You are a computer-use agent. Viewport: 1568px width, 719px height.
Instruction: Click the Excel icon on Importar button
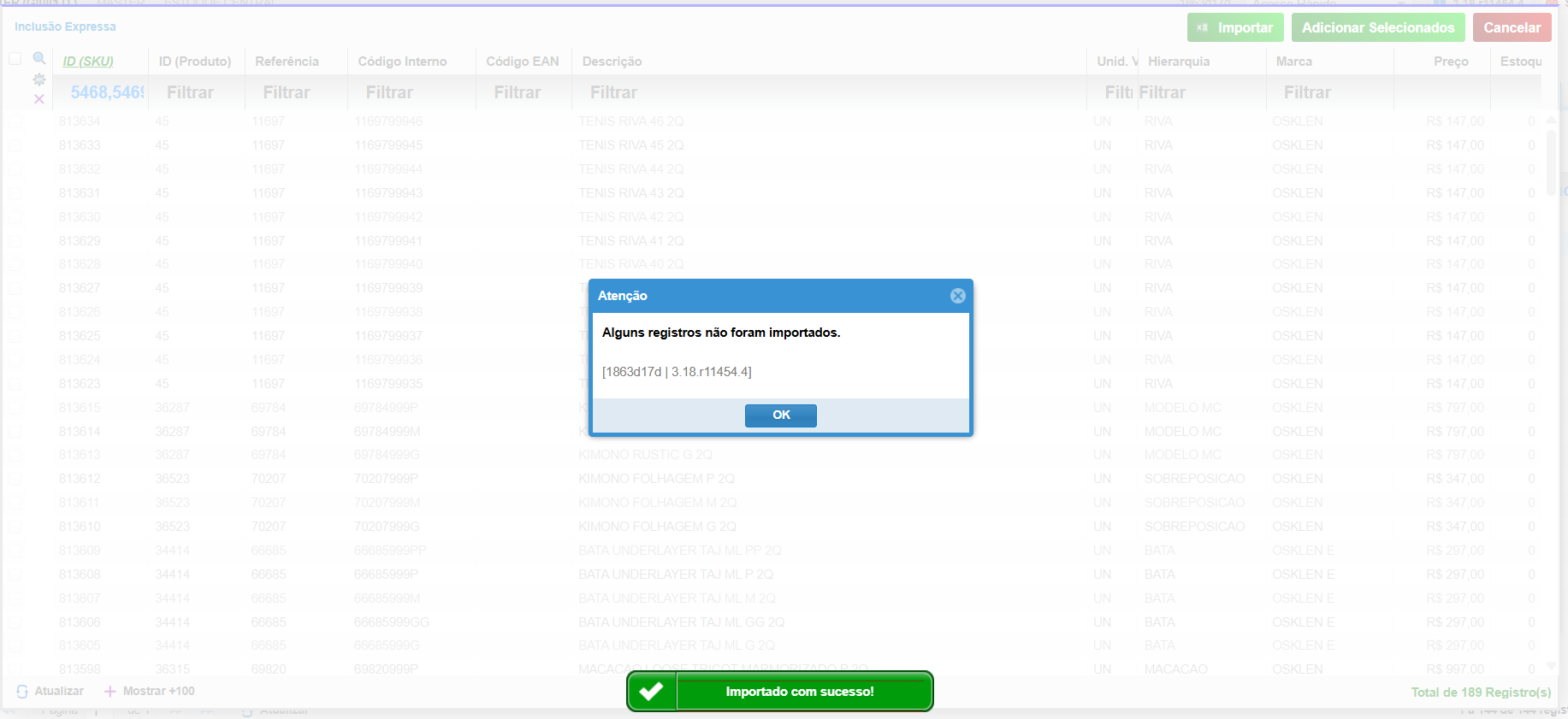pyautogui.click(x=1203, y=27)
